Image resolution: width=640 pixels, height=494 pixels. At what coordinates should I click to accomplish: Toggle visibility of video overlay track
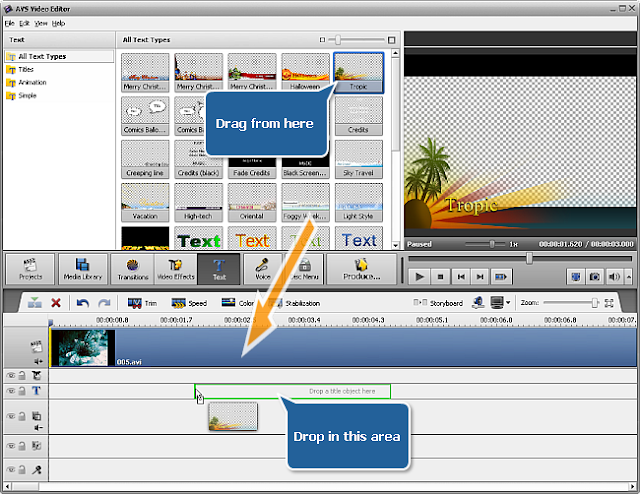pyautogui.click(x=11, y=416)
